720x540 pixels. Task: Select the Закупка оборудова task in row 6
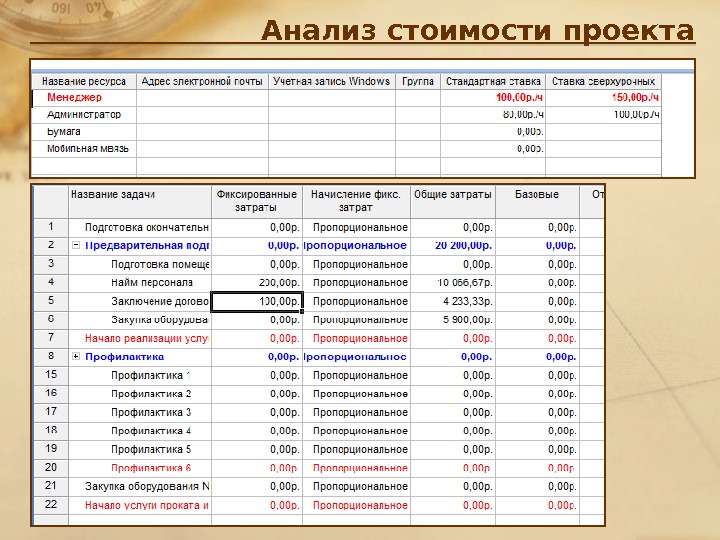pos(160,320)
